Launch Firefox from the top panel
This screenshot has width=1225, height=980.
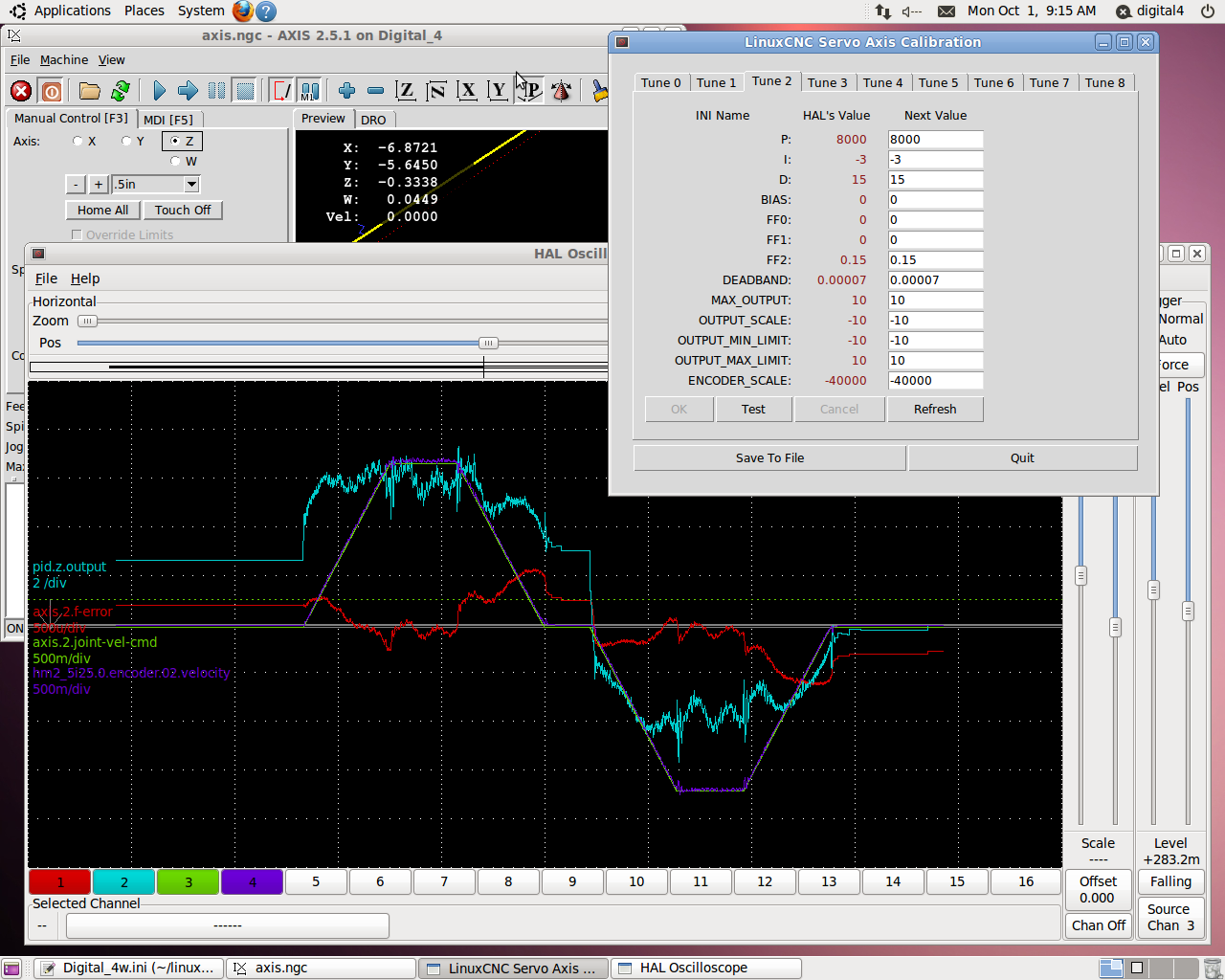click(x=243, y=11)
